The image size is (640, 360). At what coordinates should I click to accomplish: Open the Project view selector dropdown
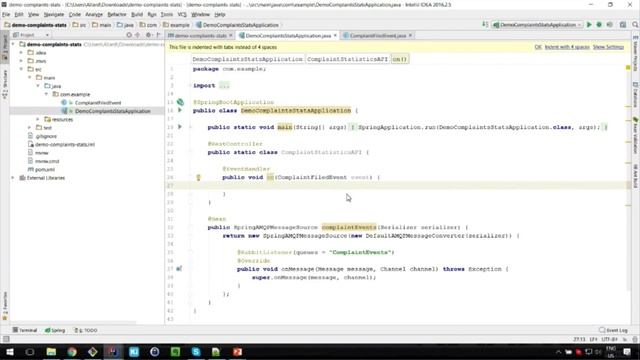31,35
